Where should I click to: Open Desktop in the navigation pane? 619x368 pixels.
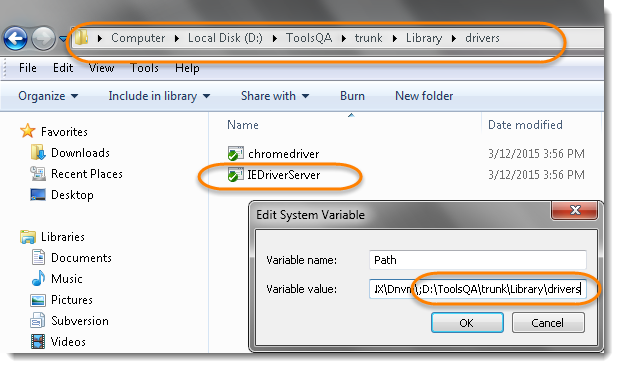pos(72,195)
